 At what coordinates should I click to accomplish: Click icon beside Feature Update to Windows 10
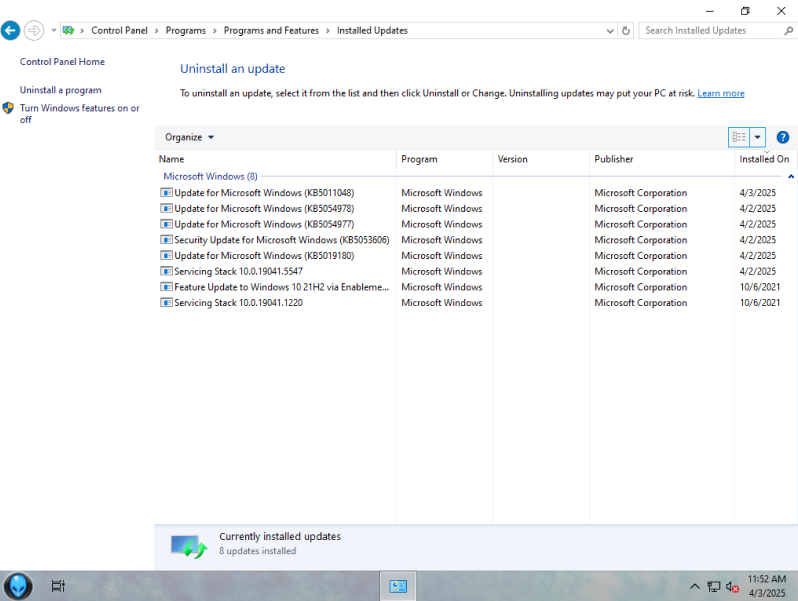click(x=166, y=287)
